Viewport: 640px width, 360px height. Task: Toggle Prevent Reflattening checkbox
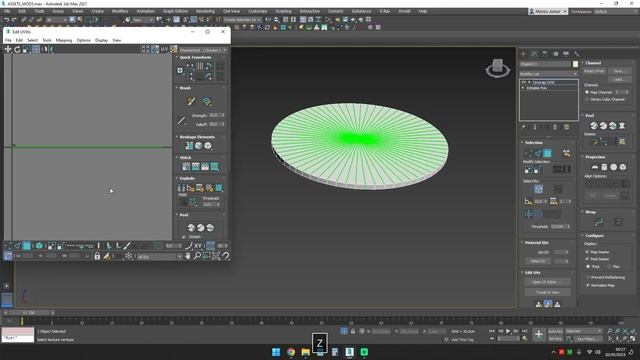tap(587, 277)
